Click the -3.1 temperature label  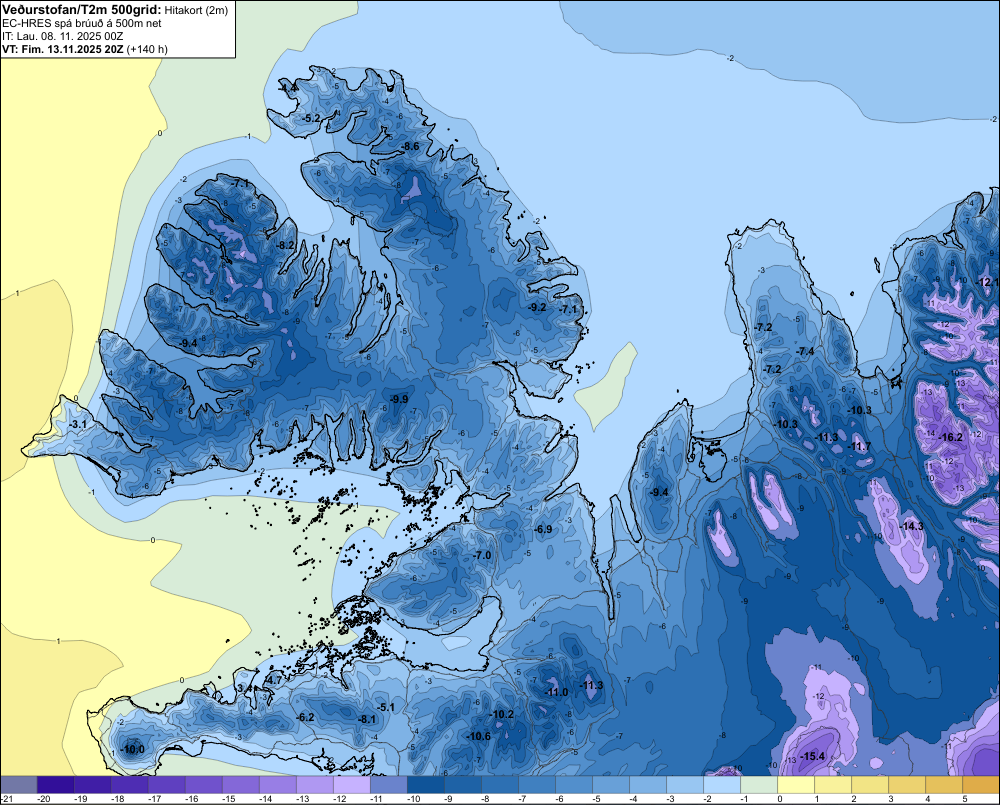click(x=77, y=424)
